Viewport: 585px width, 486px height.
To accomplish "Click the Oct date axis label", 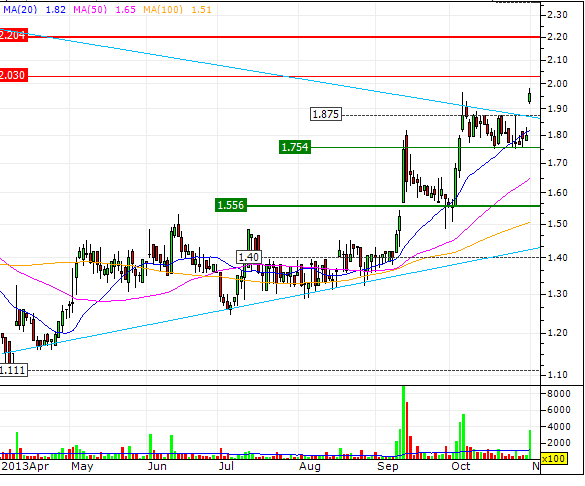I will 461,466.
